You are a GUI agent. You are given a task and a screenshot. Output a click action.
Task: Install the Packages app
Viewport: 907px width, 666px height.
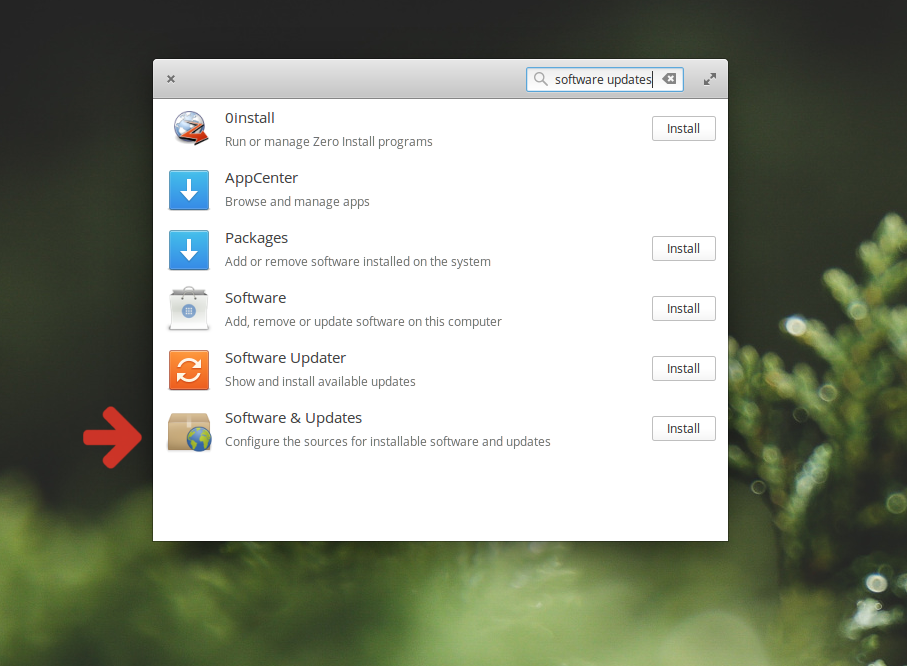[684, 248]
